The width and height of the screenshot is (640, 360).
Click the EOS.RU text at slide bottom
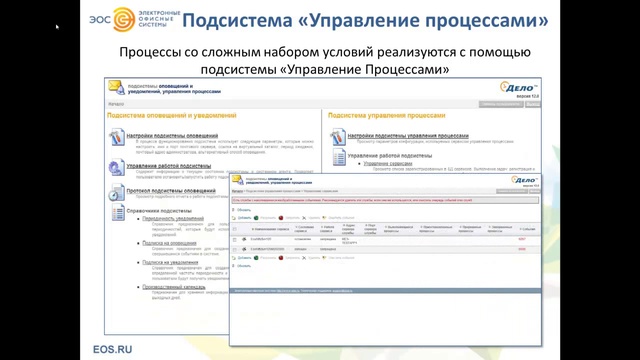[113, 349]
